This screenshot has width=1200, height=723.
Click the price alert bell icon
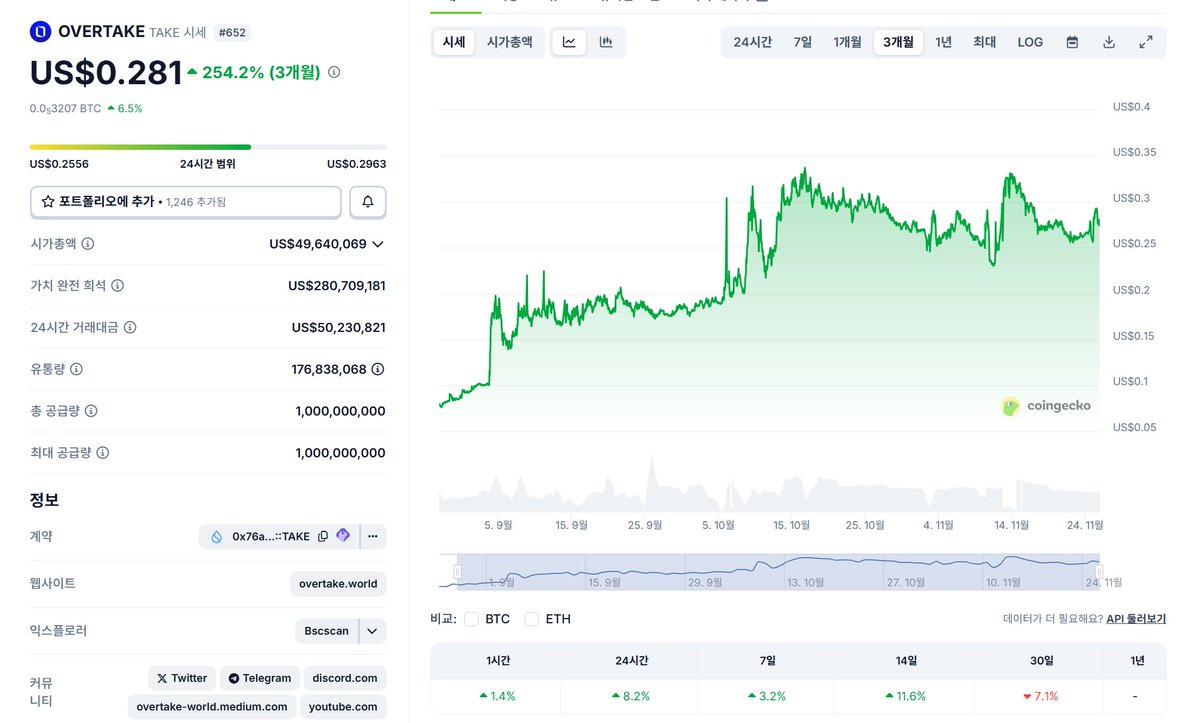pos(367,202)
